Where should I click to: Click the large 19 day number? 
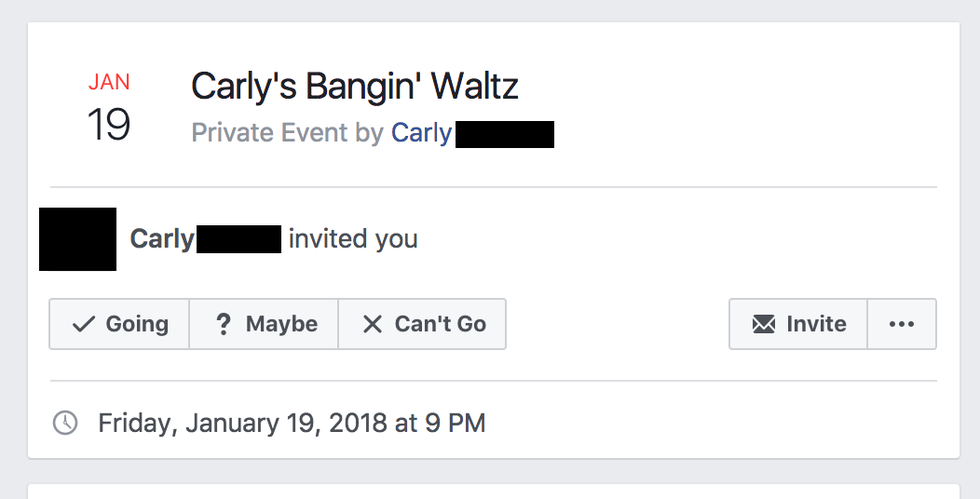pyautogui.click(x=108, y=125)
